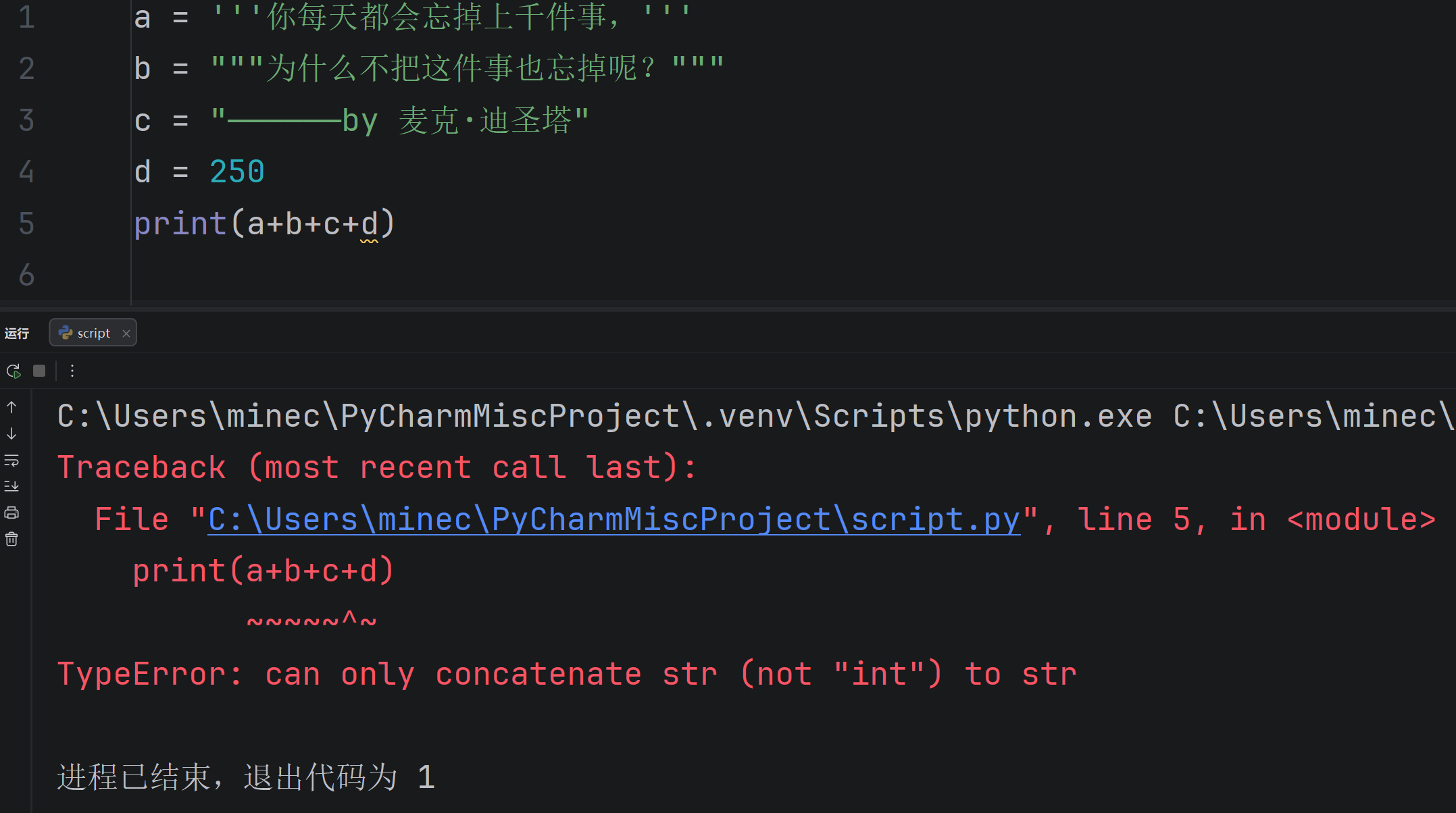Click the Python icon on script tab
Viewport: 1456px width, 813px height.
click(66, 332)
